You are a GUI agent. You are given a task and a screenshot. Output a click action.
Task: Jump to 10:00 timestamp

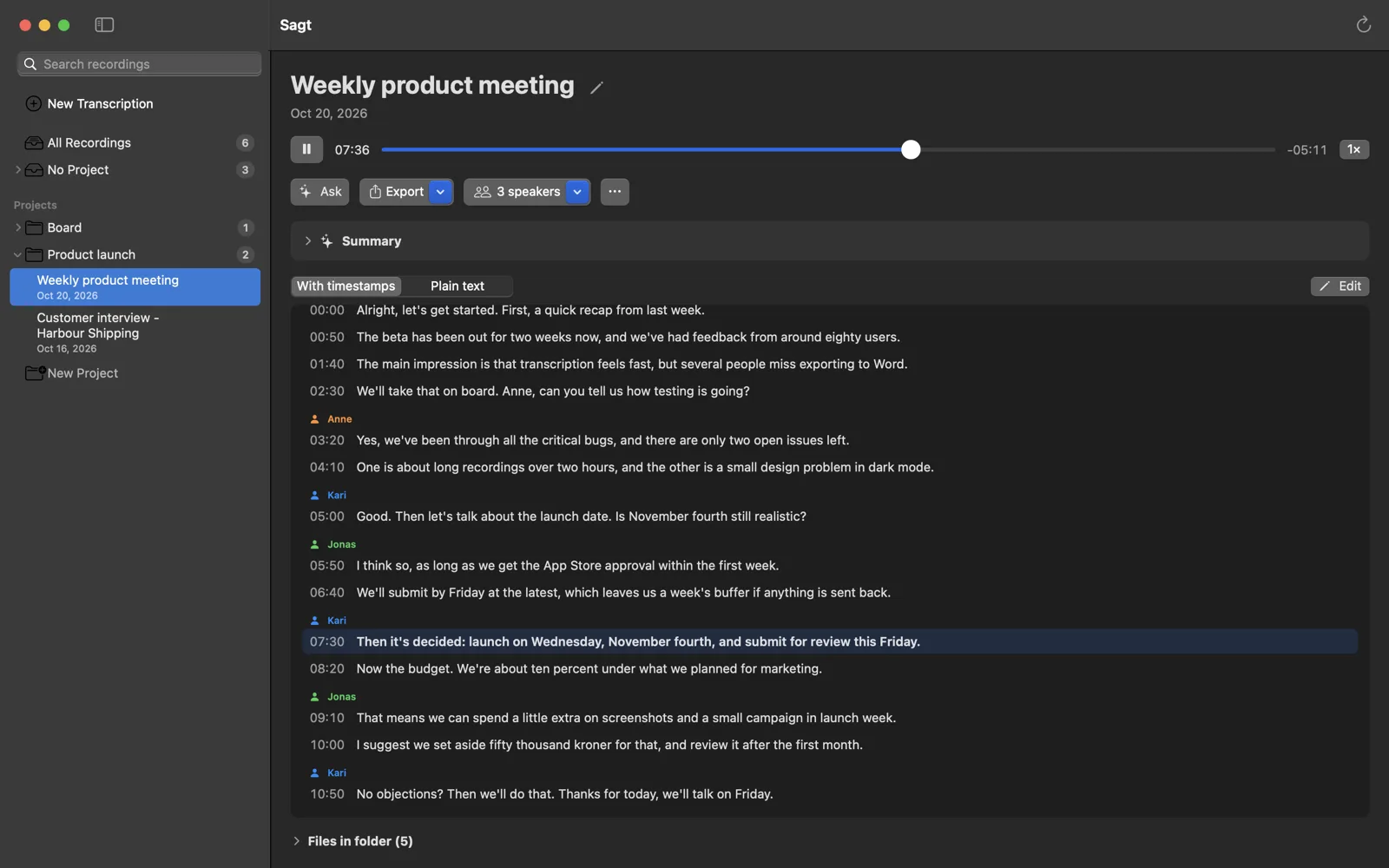pos(327,746)
